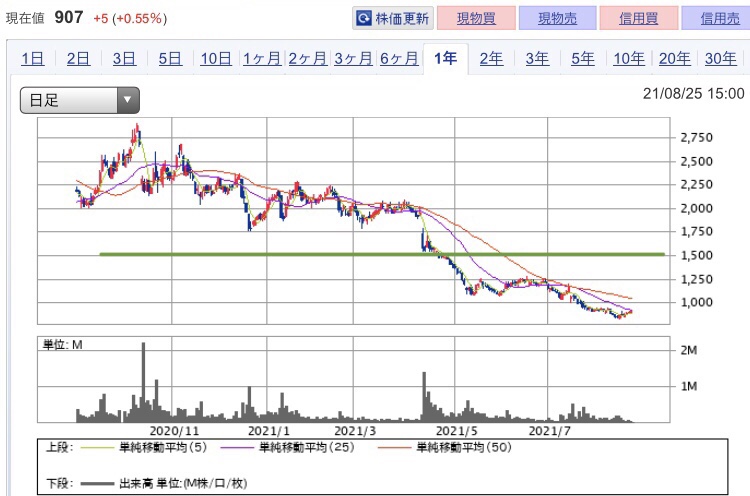Open the 日足 candle interval dropdown

tap(80, 100)
